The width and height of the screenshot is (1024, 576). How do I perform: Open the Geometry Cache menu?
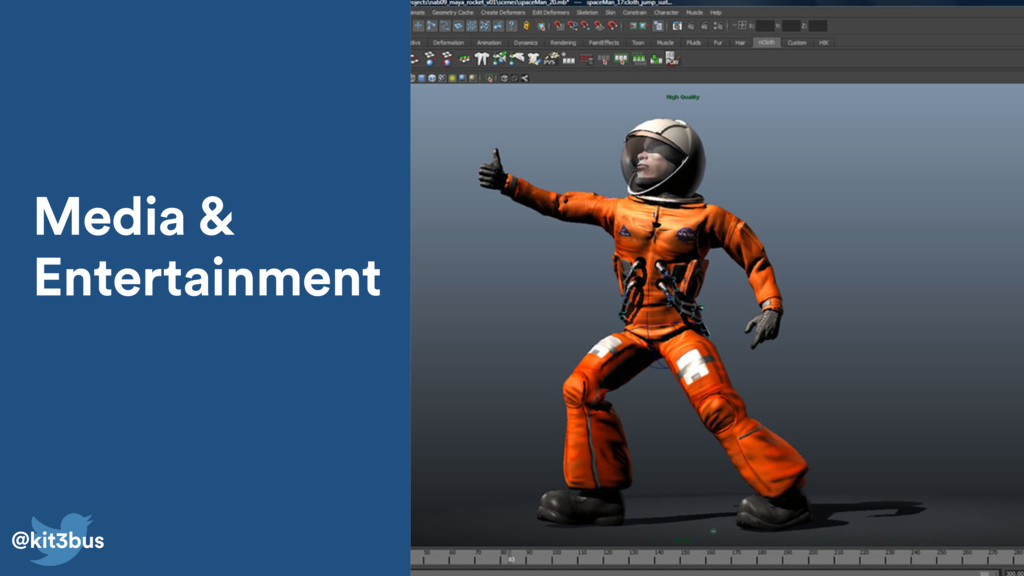coord(453,12)
